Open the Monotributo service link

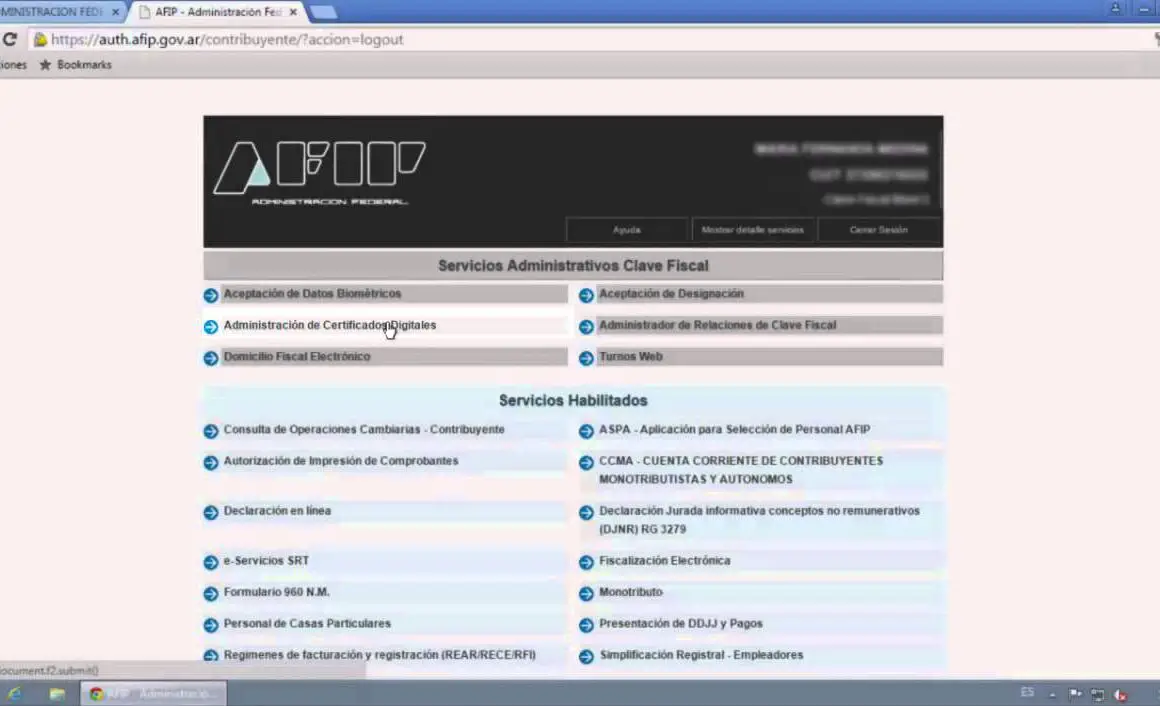tap(630, 592)
